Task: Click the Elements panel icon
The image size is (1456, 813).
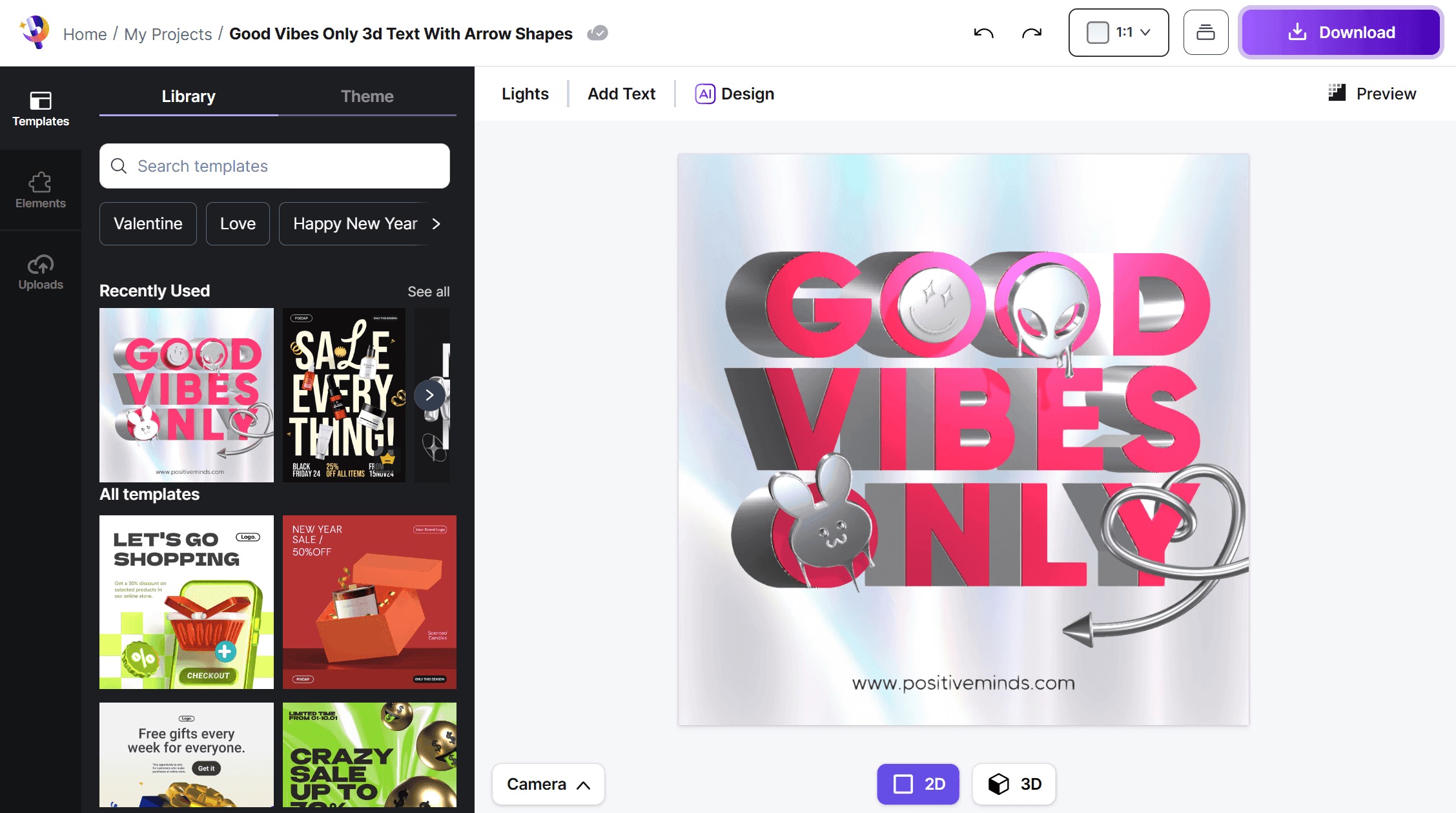Action: (40, 190)
